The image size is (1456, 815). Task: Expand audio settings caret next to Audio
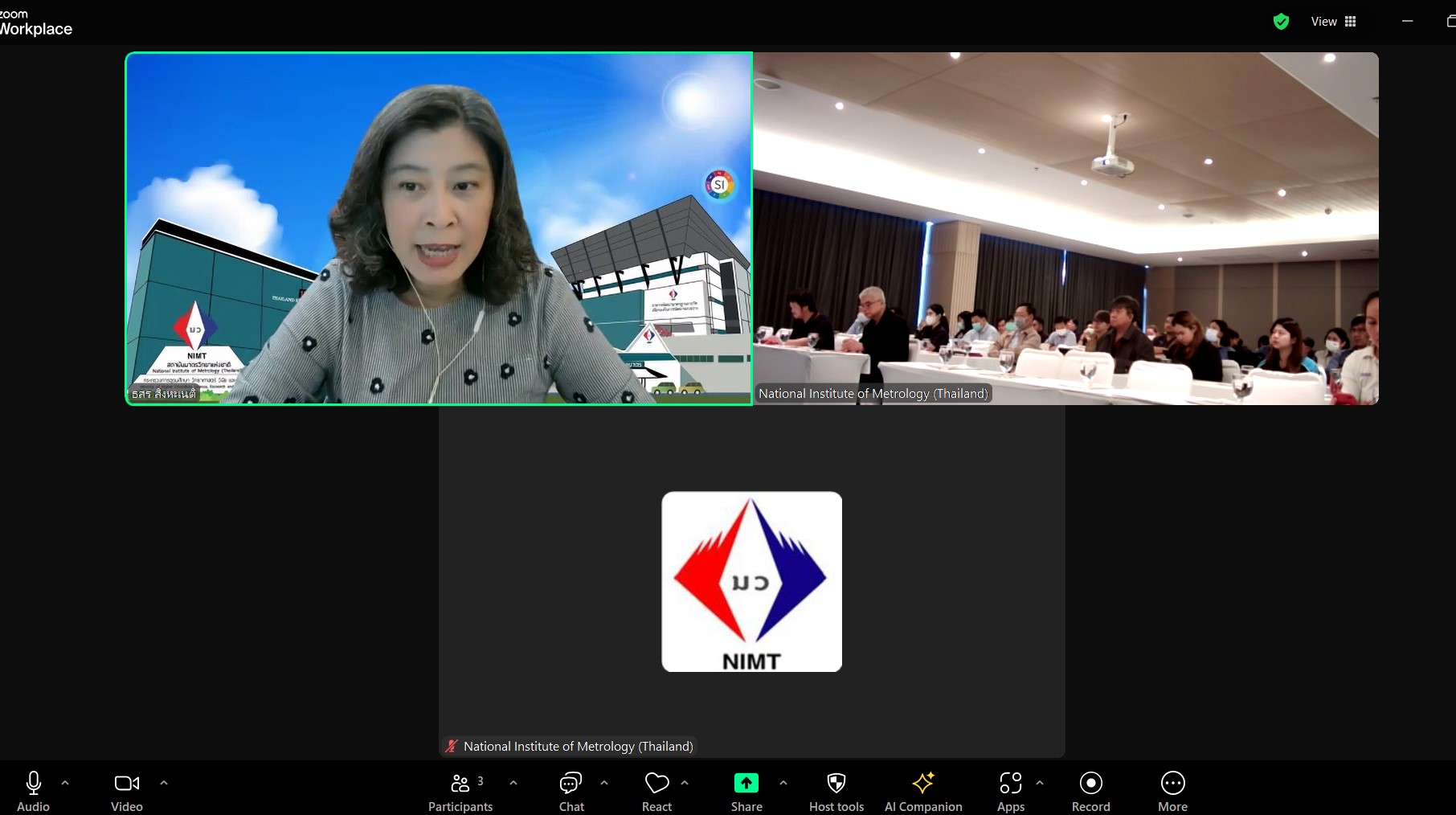tap(65, 782)
